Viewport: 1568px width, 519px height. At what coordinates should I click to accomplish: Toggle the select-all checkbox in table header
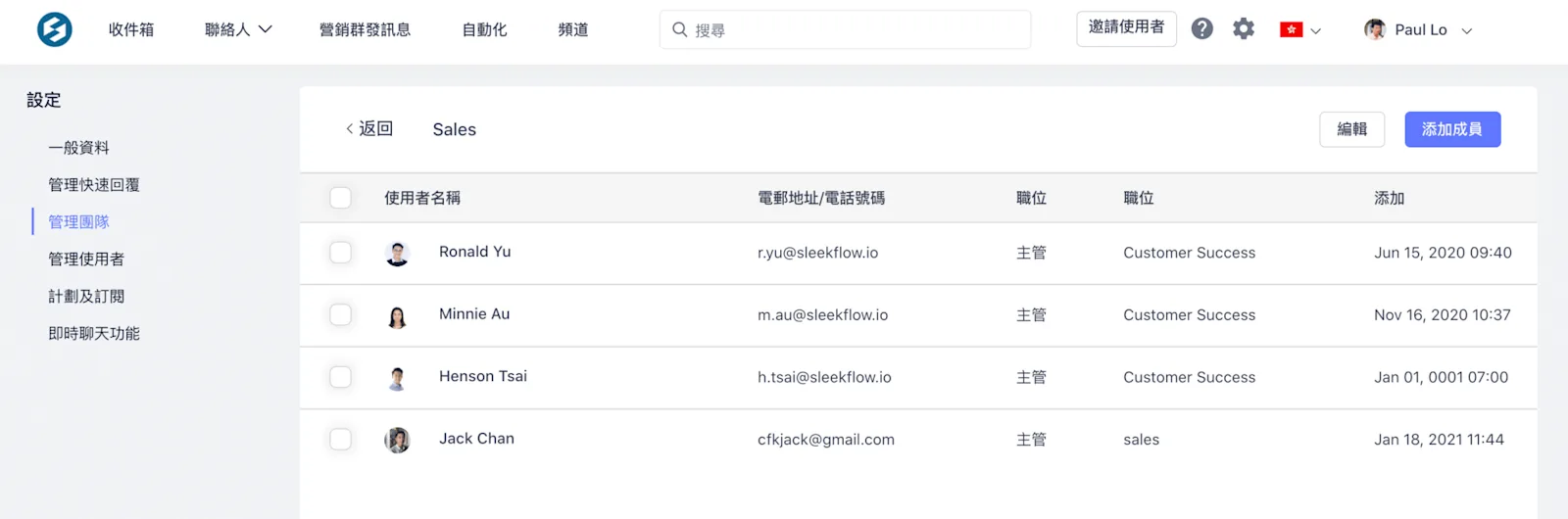click(x=340, y=198)
